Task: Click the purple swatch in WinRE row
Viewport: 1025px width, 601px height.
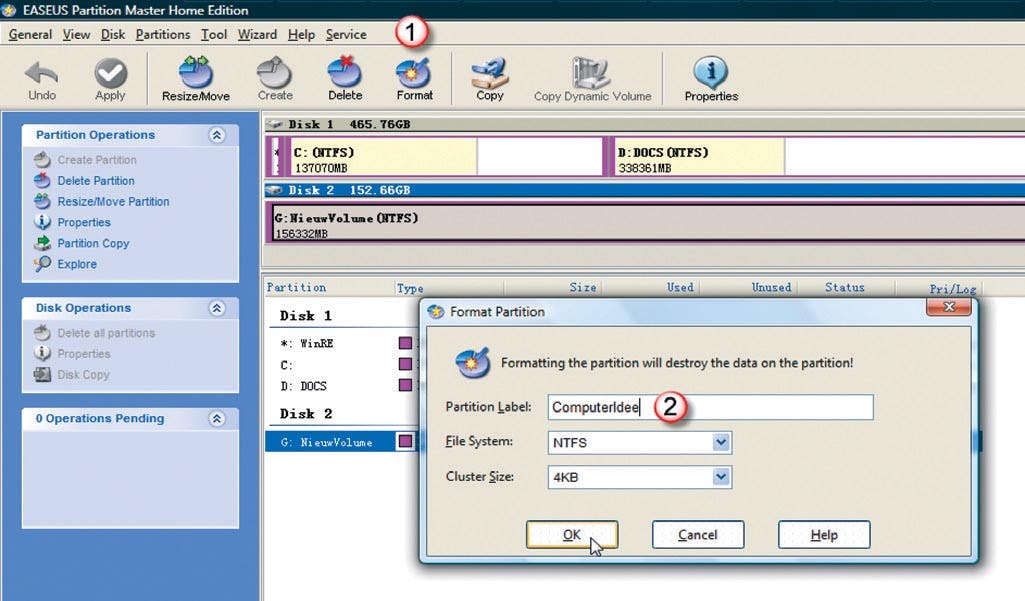Action: (x=405, y=343)
